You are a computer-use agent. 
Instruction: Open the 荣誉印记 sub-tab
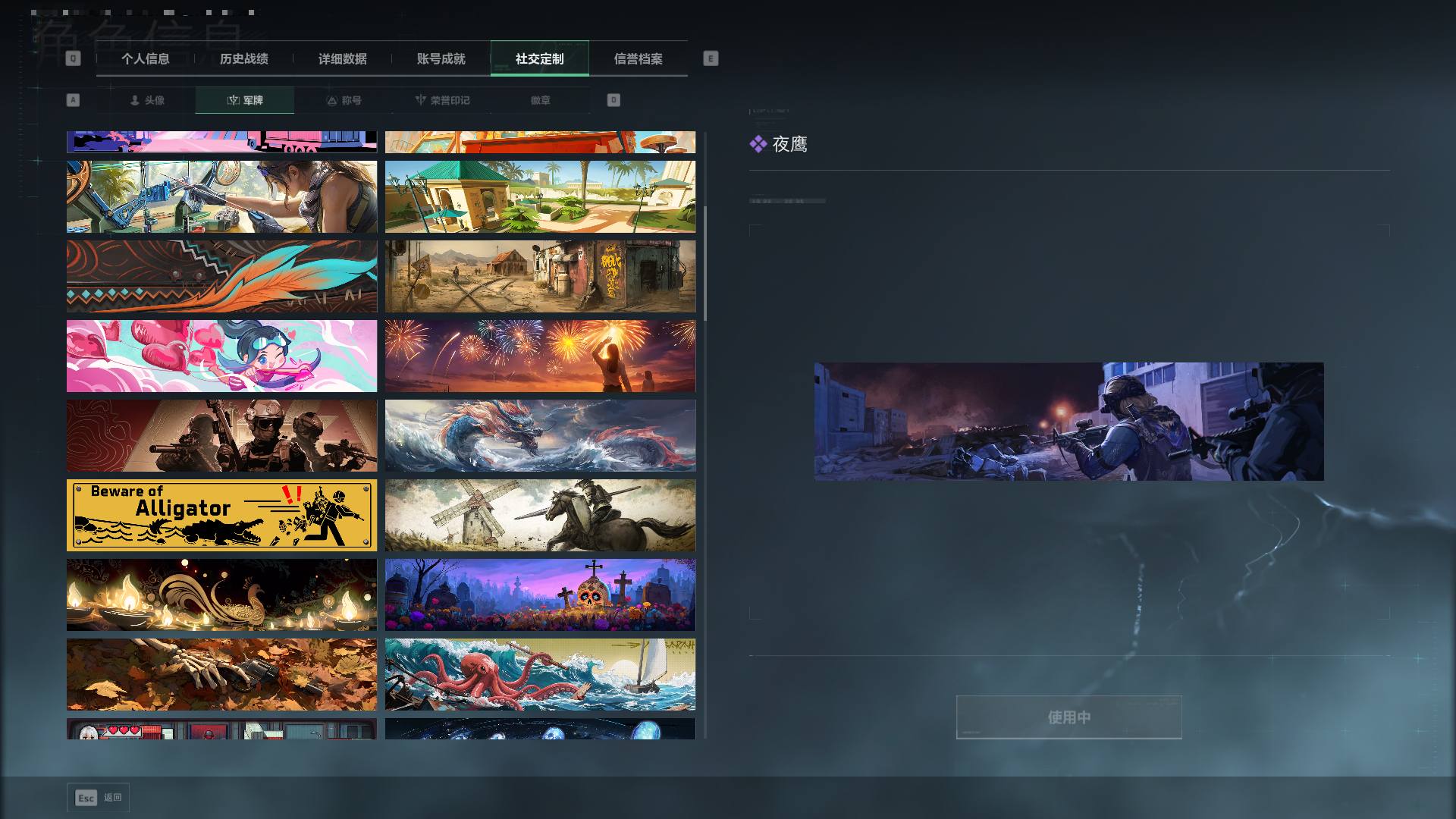(442, 100)
